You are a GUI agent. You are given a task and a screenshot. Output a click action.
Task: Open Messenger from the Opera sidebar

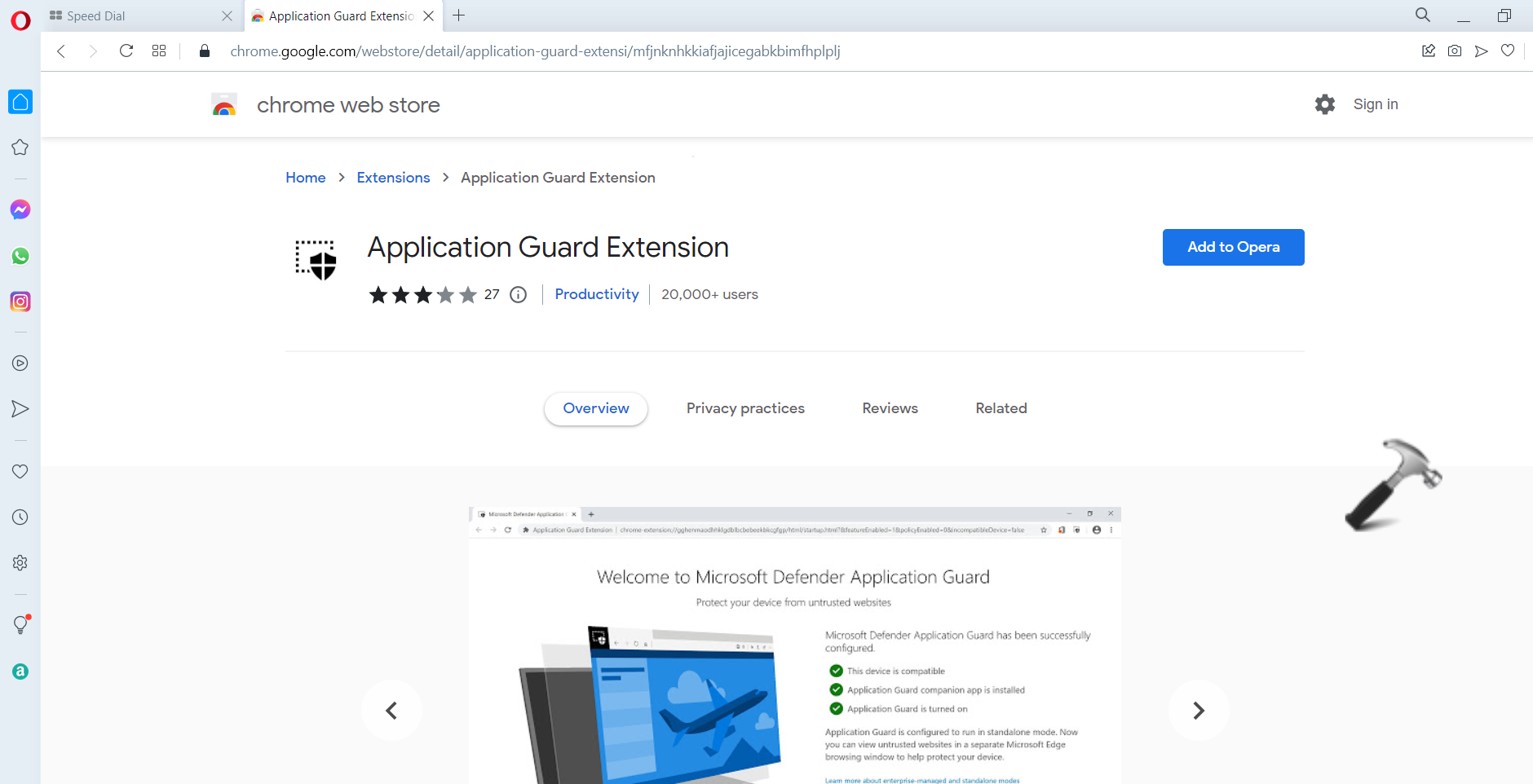point(20,209)
